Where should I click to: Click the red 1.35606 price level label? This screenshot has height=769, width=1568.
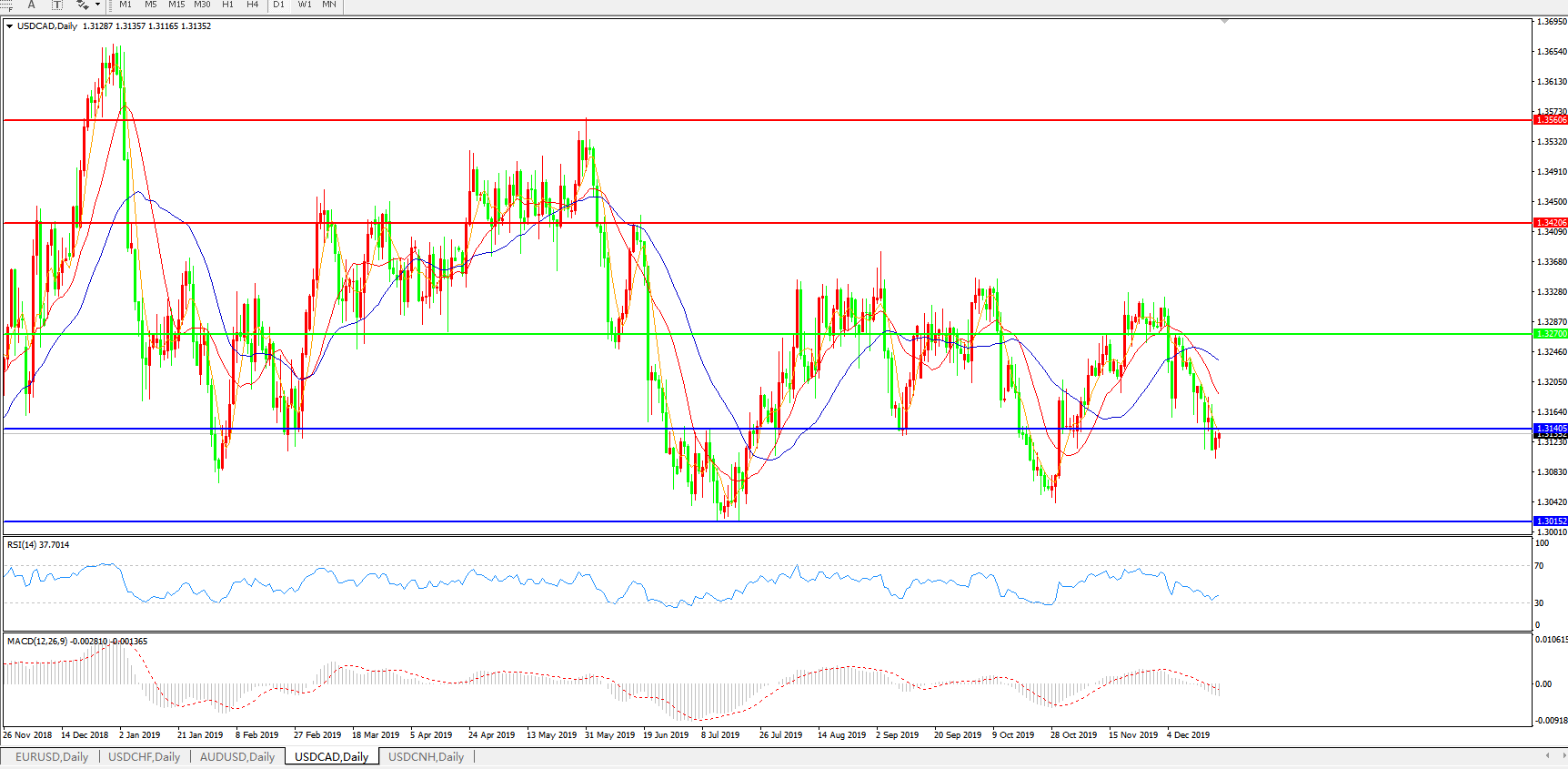click(x=1551, y=120)
